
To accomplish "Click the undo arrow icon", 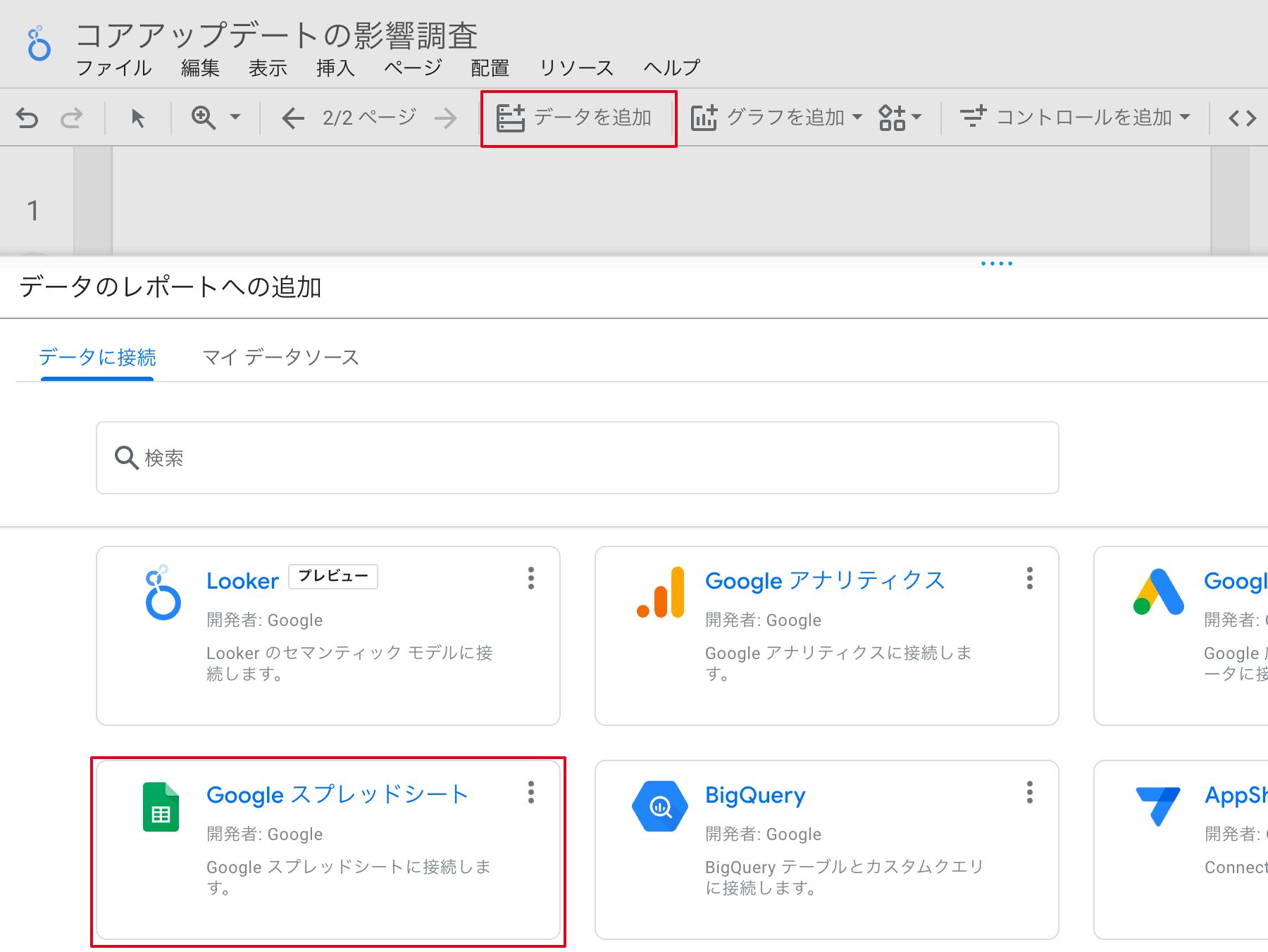I will click(x=27, y=118).
